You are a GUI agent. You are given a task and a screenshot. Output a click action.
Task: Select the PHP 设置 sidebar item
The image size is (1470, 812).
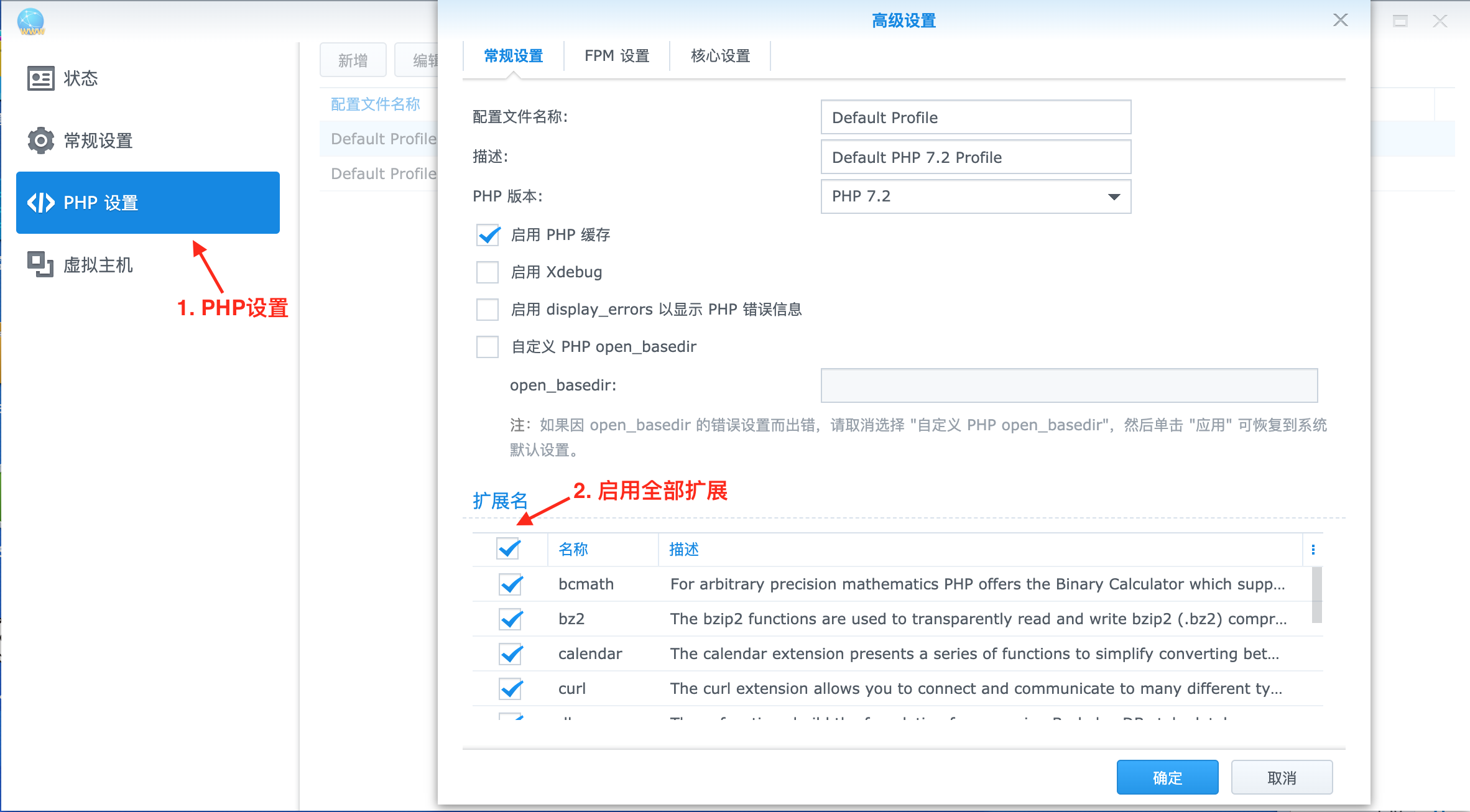click(148, 203)
